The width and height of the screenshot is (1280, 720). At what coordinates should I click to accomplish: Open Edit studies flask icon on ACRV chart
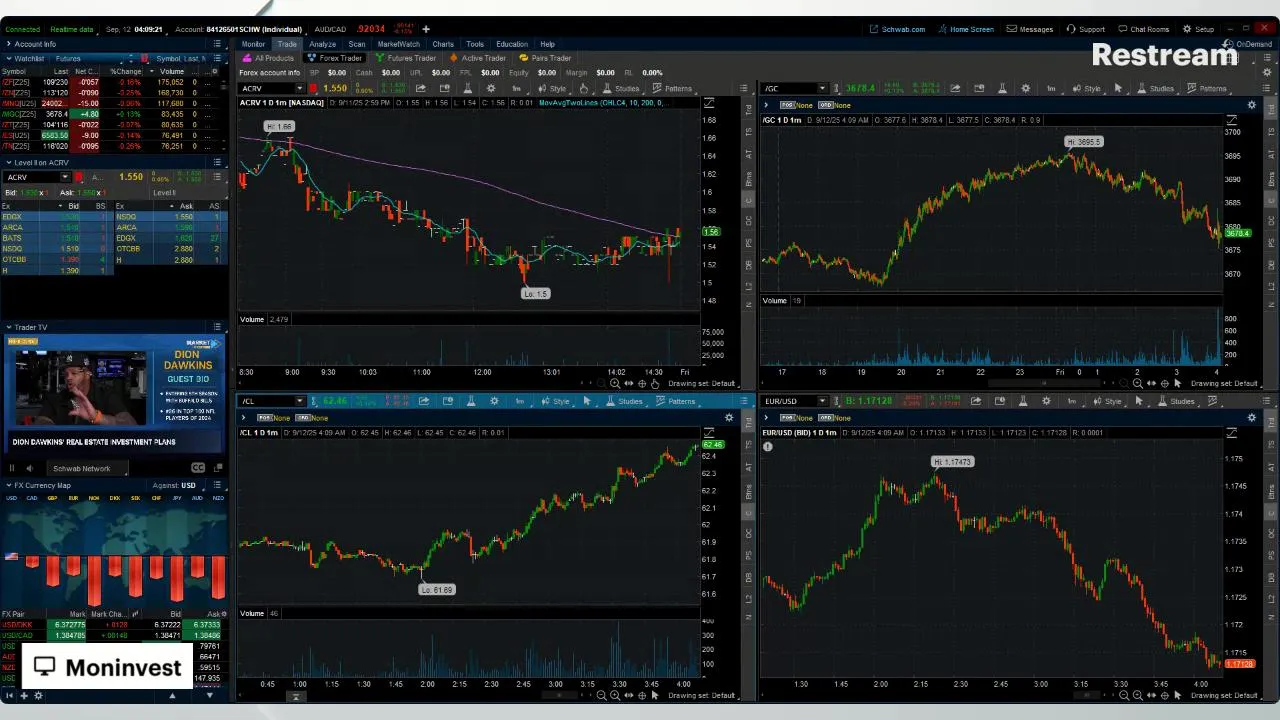467,88
